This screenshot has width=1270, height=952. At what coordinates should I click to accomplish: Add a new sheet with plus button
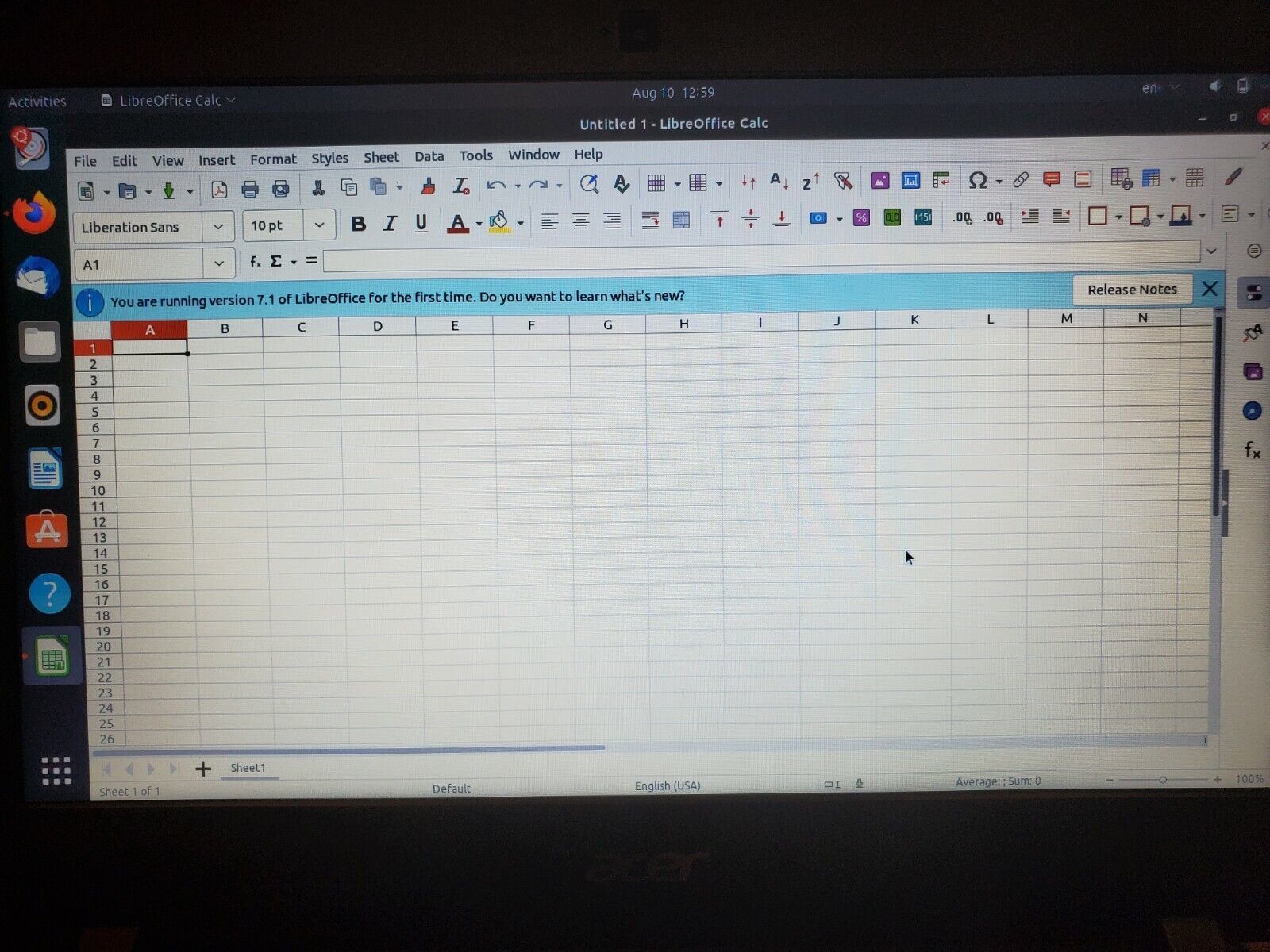click(x=203, y=769)
